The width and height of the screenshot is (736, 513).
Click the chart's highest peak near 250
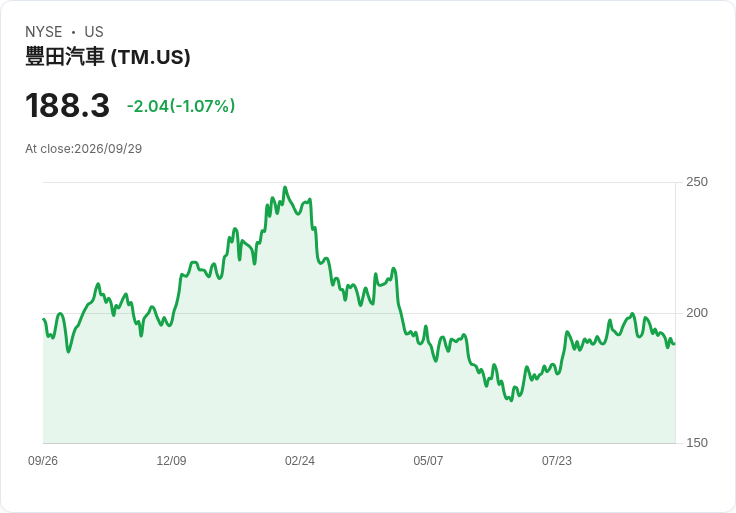285,187
